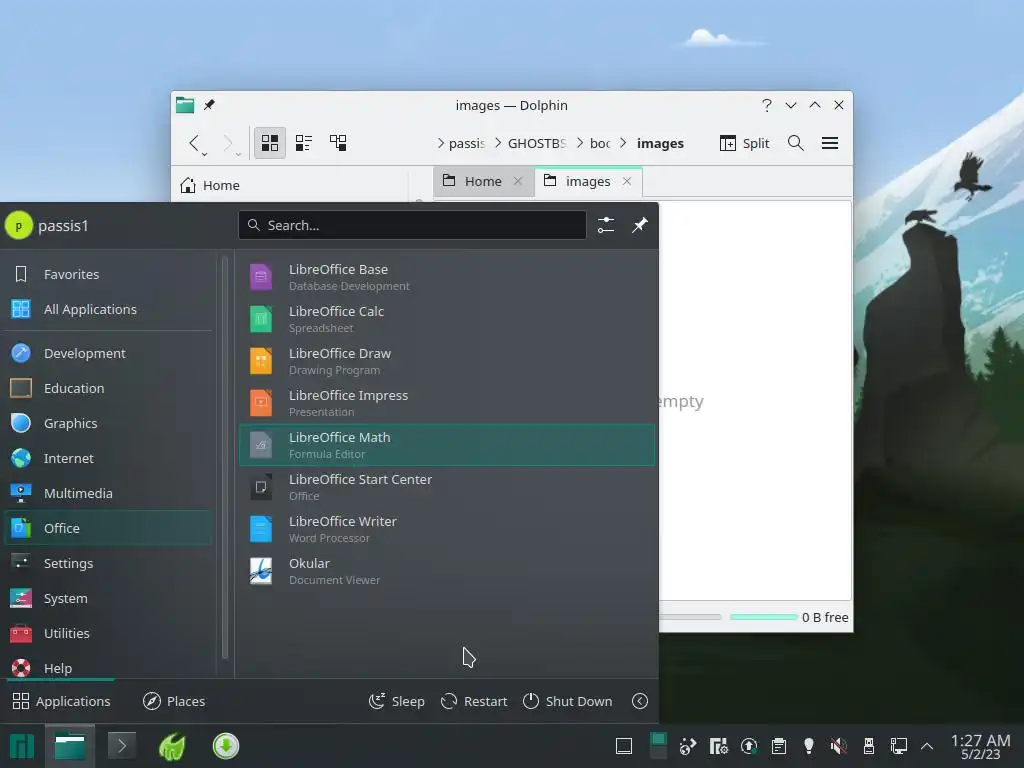Screen dimensions: 1024x768
Task: Click the Sleep button
Action: [x=396, y=701]
